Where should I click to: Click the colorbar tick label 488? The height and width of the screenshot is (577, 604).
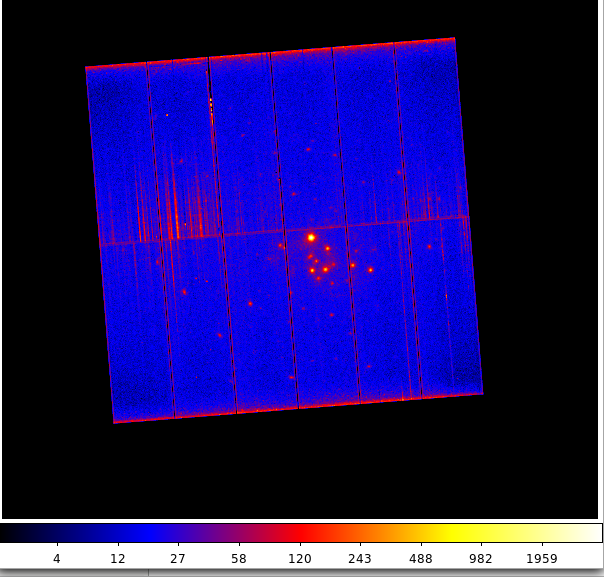tap(421, 559)
